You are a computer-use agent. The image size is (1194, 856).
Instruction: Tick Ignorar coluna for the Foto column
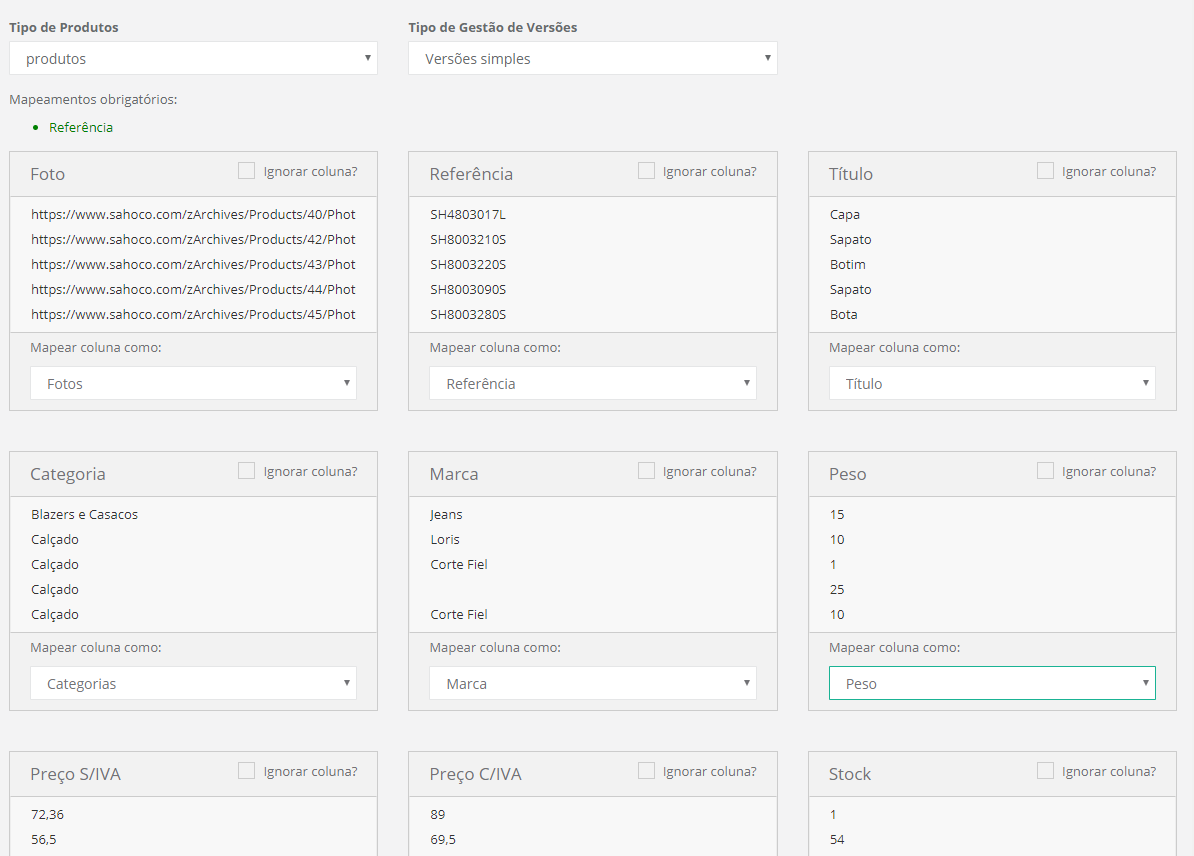(x=246, y=171)
